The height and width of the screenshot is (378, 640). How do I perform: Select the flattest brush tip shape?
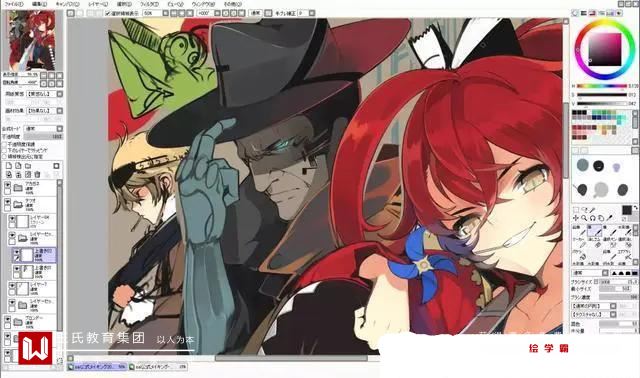(x=635, y=273)
